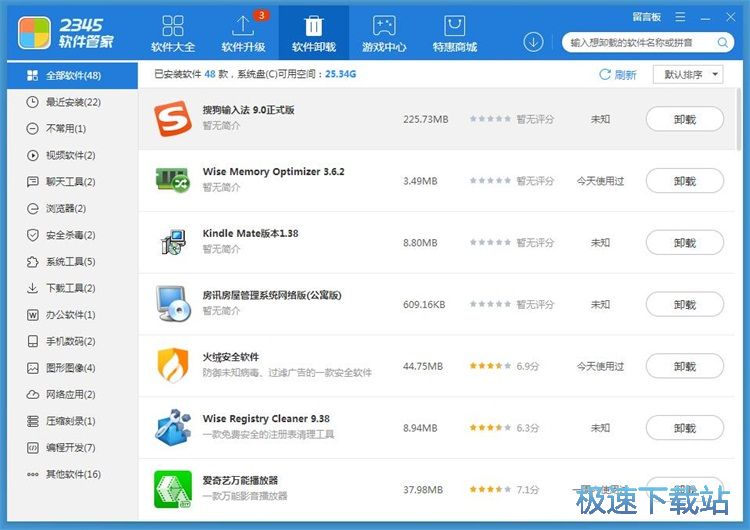Select 最近安装(22) category
This screenshot has width=750, height=530.
72,102
